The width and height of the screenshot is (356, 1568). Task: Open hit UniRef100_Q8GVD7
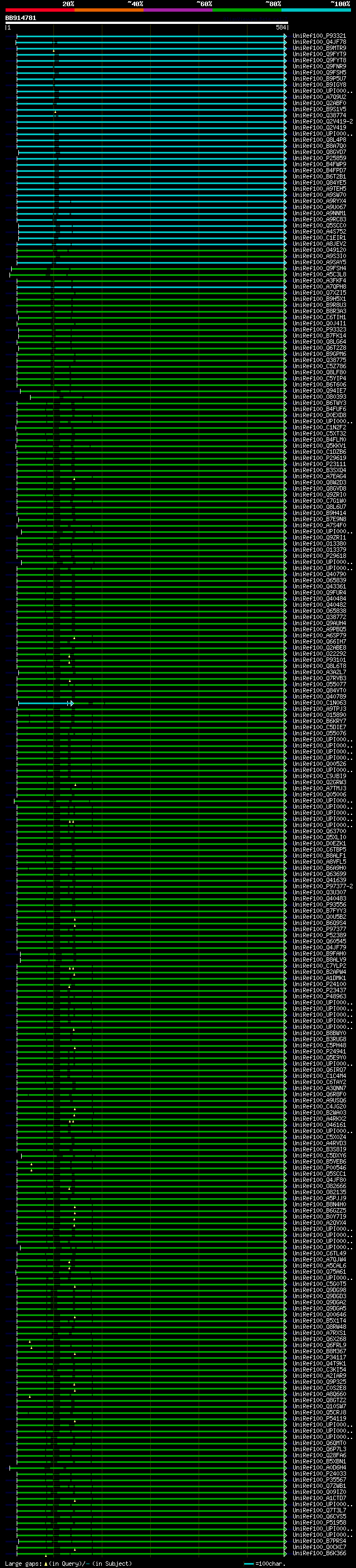pyautogui.click(x=319, y=152)
